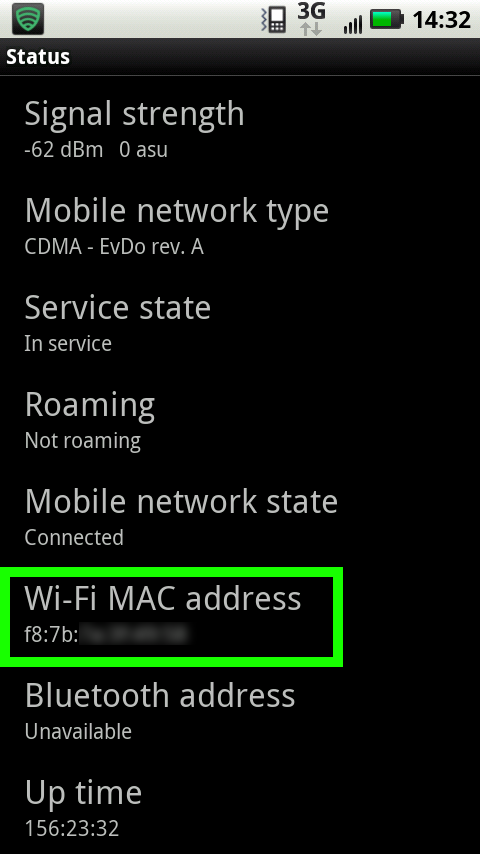Image resolution: width=480 pixels, height=854 pixels.
Task: Tap the In service value
Action: (68, 344)
